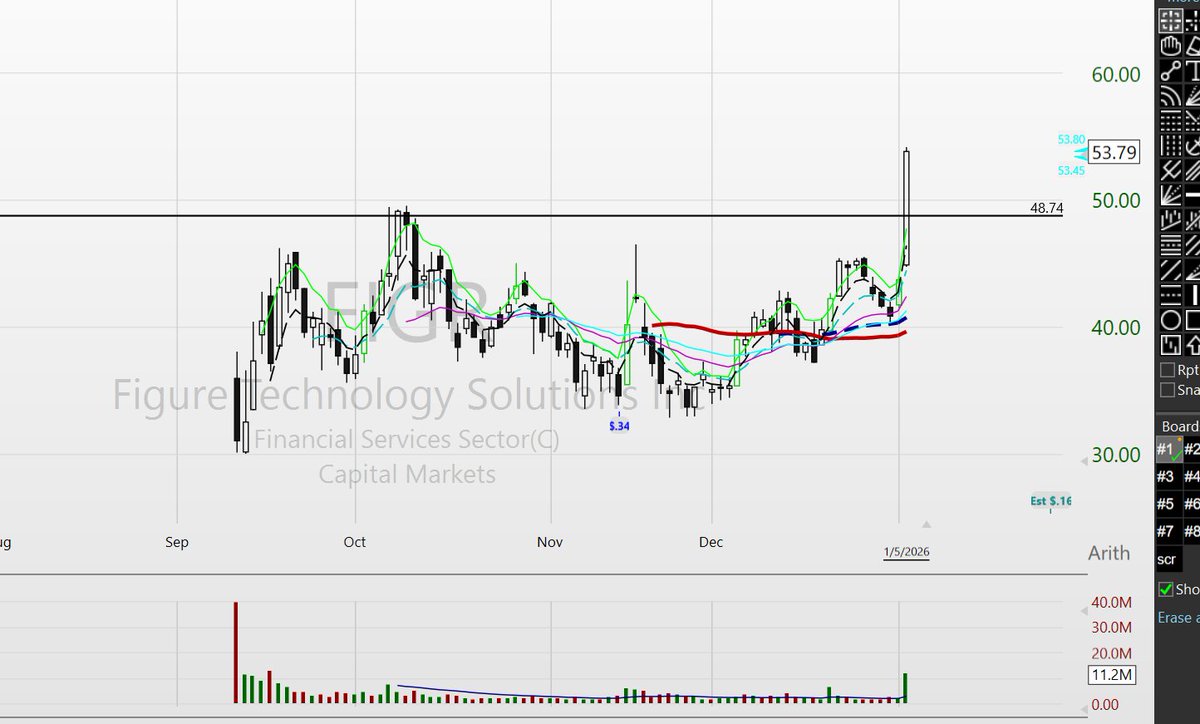Click the Est $.16 earnings estimate marker
The width and height of the screenshot is (1200, 724).
[1051, 501]
